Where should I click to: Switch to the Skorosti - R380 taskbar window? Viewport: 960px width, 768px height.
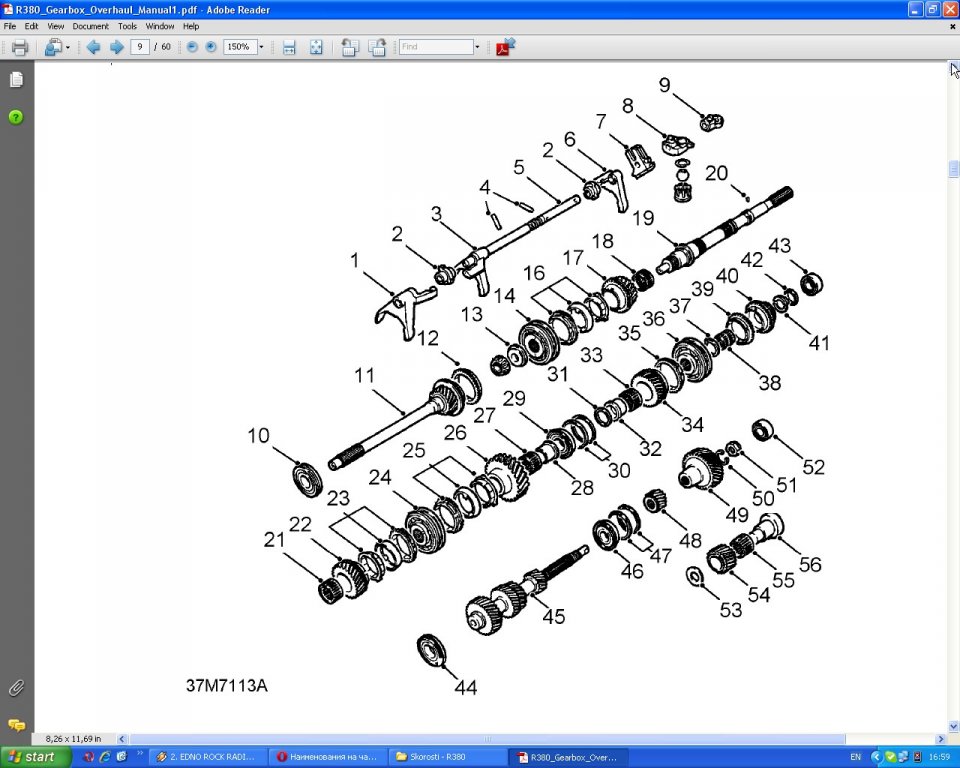coord(446,757)
